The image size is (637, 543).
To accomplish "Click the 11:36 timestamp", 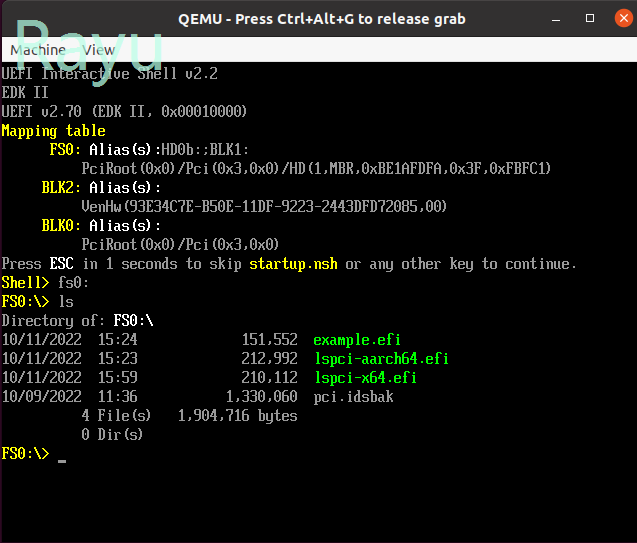I will pos(117,397).
